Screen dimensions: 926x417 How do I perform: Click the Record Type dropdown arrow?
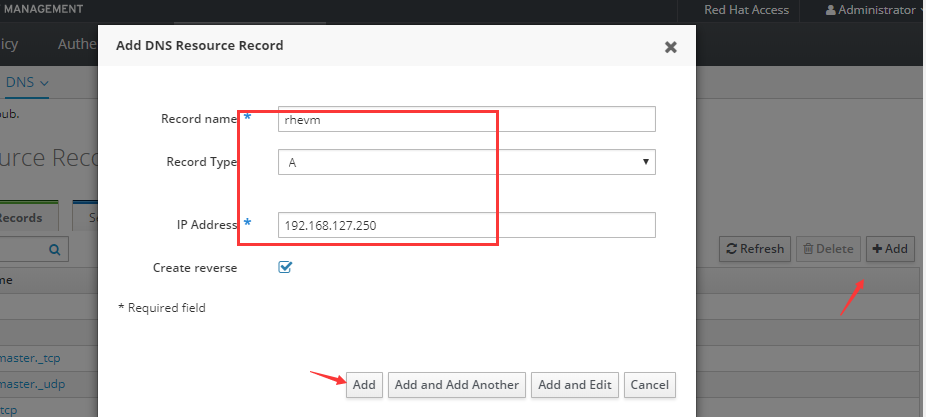pyautogui.click(x=645, y=161)
